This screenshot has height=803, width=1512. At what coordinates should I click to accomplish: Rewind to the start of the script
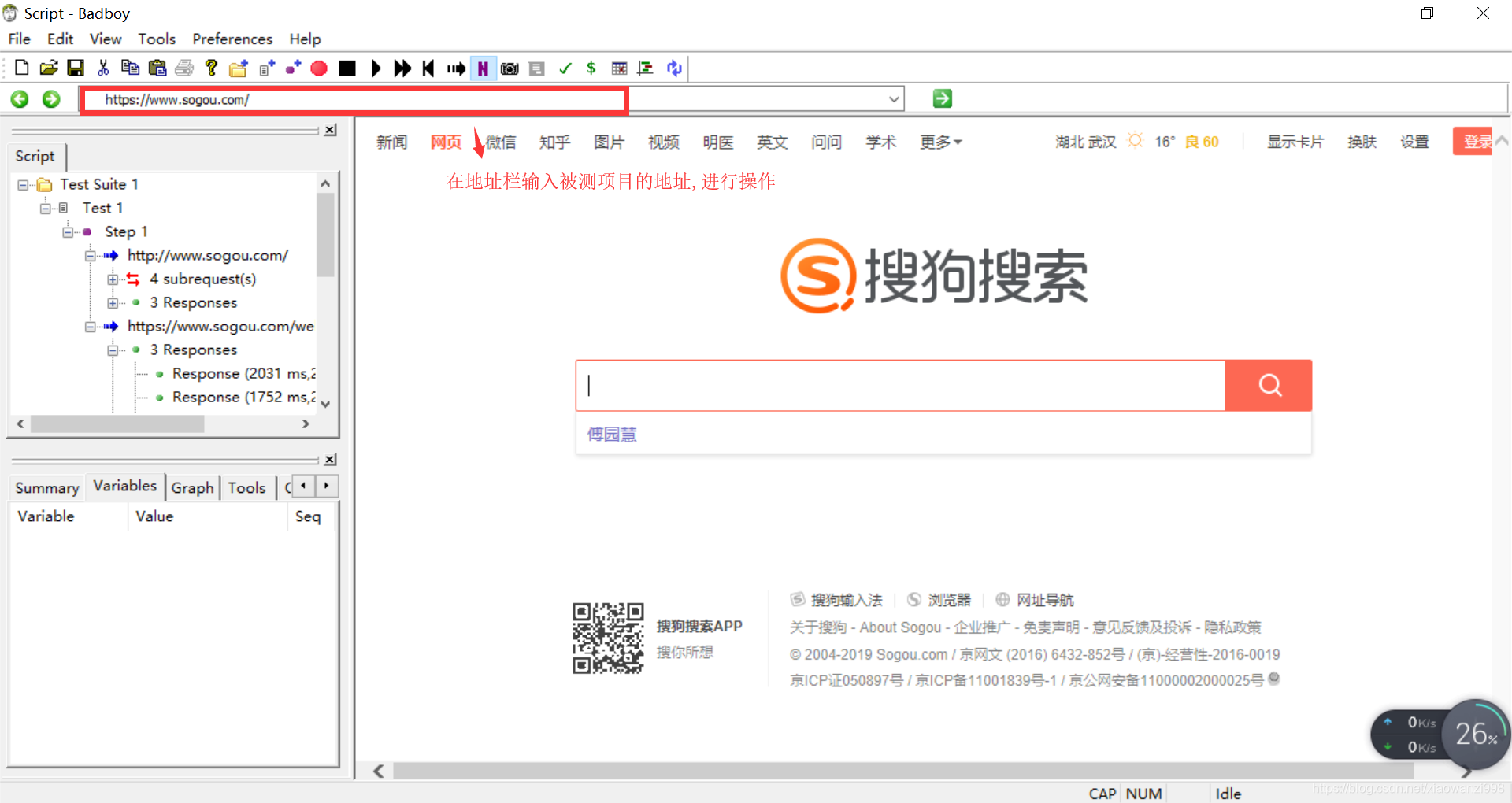click(428, 68)
